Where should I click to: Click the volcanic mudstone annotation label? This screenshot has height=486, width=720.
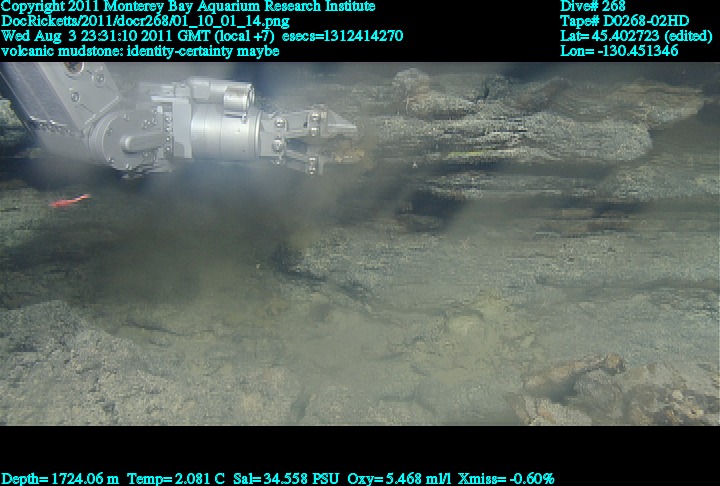pos(140,51)
